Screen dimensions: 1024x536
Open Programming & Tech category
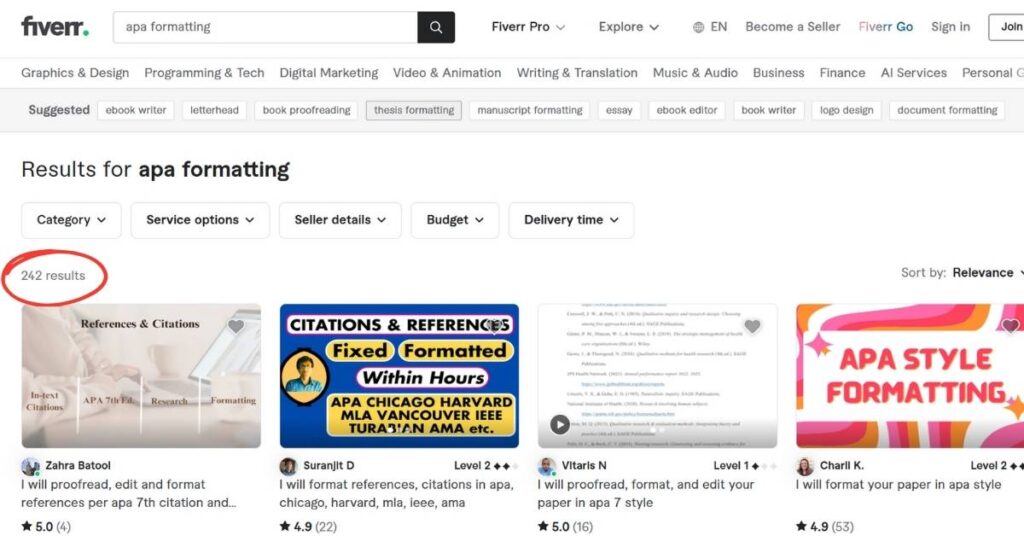pos(204,73)
